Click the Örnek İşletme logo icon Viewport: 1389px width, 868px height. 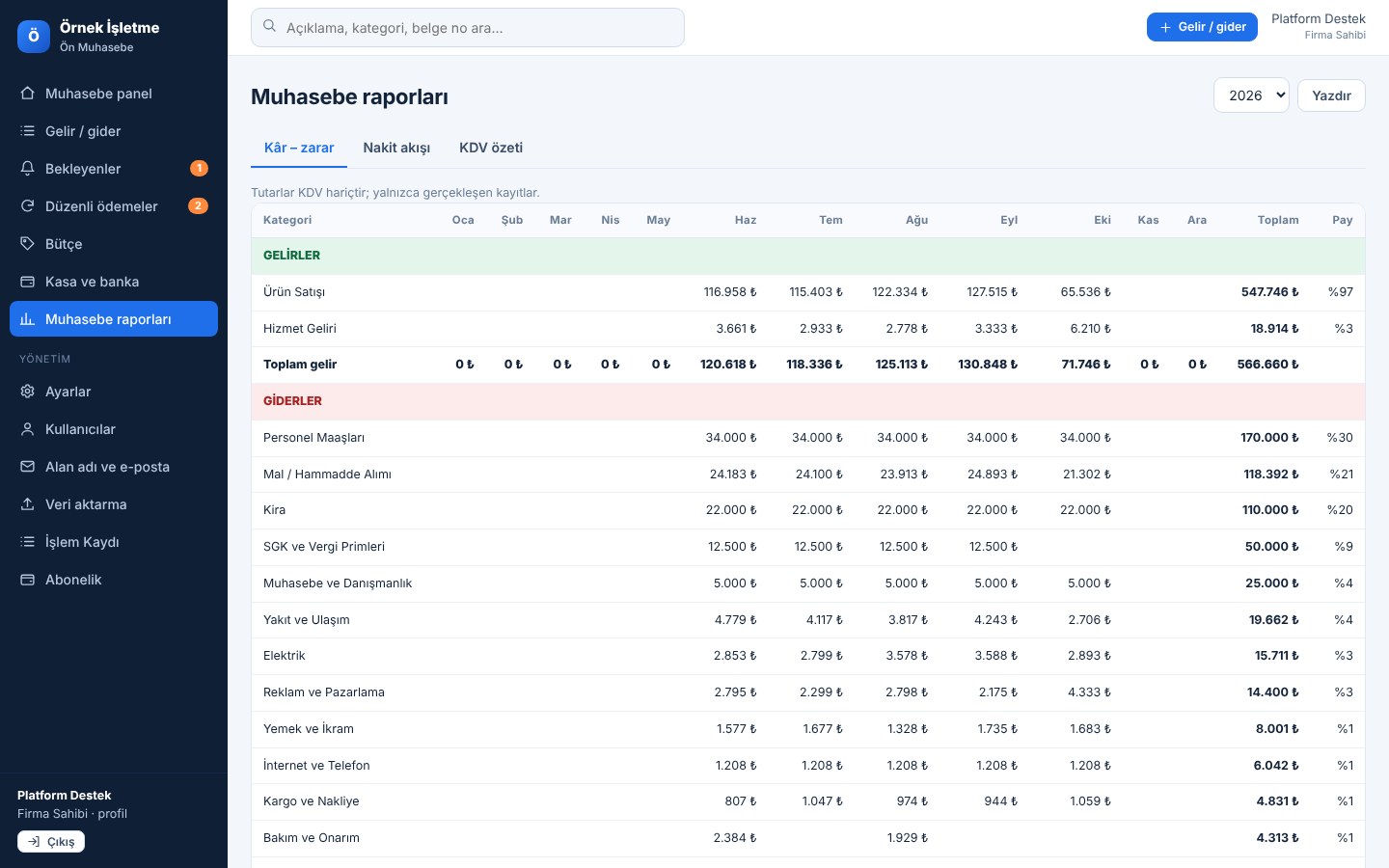click(34, 37)
